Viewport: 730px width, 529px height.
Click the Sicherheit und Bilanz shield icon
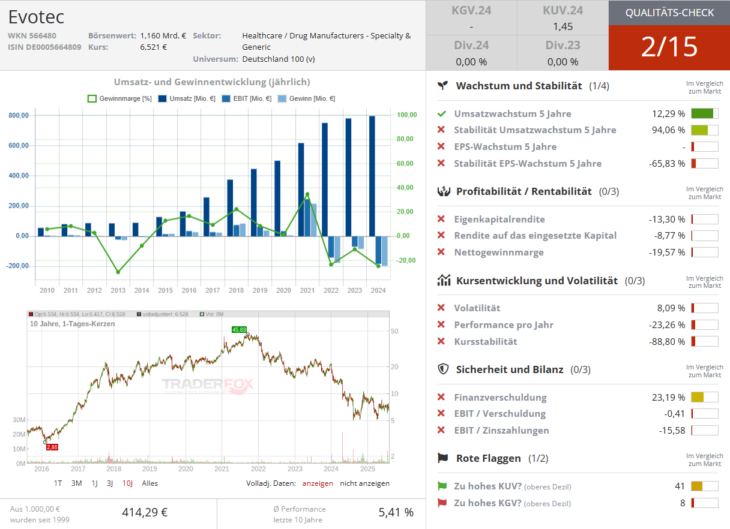coord(443,369)
